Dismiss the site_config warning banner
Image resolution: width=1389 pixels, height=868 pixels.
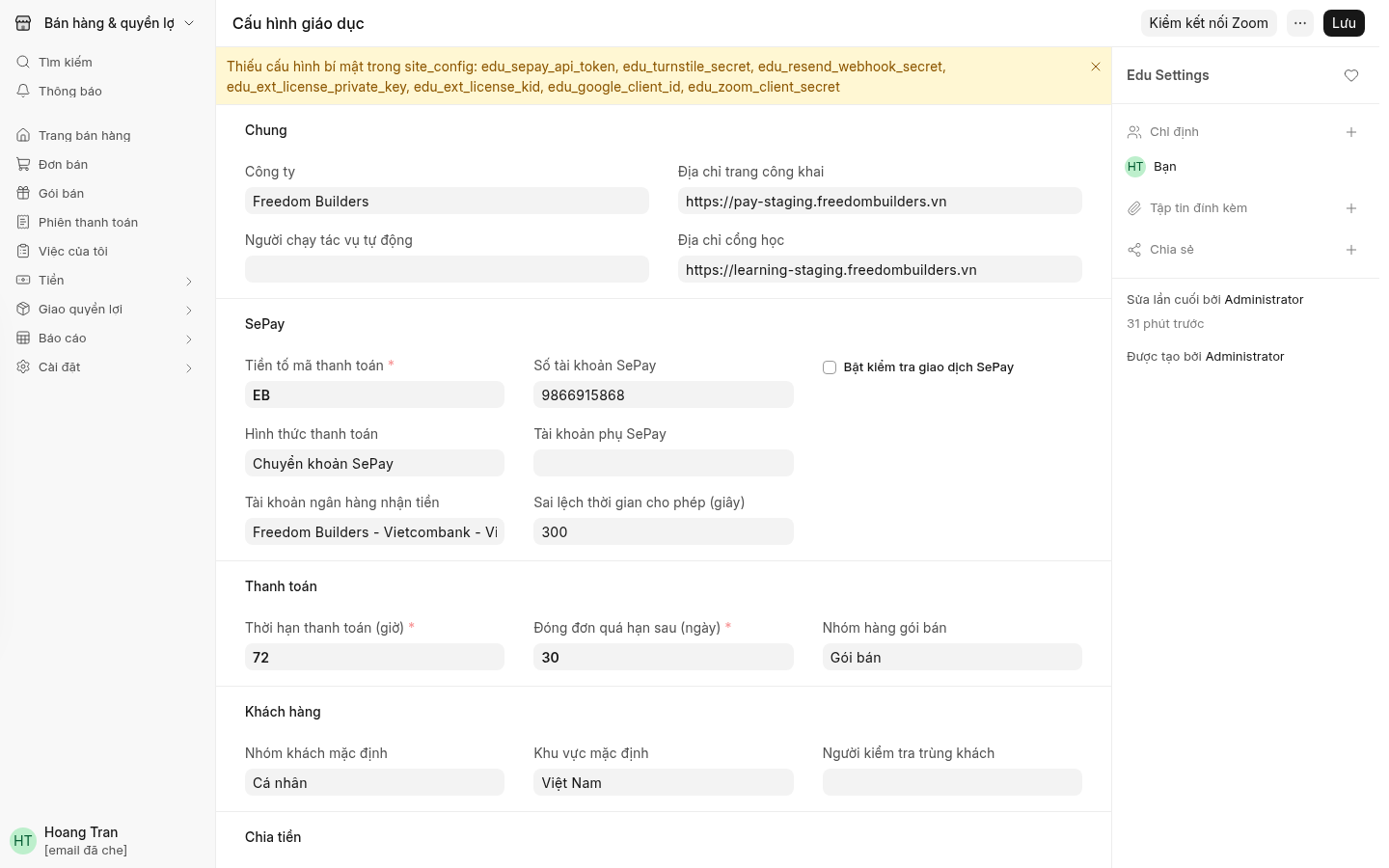(x=1096, y=67)
